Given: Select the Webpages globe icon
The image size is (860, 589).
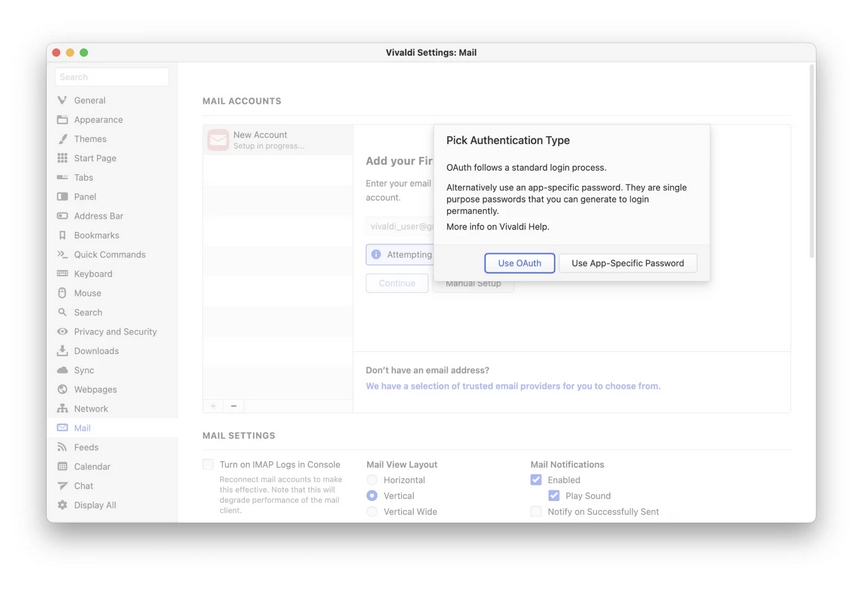Looking at the screenshot, I should pyautogui.click(x=62, y=389).
